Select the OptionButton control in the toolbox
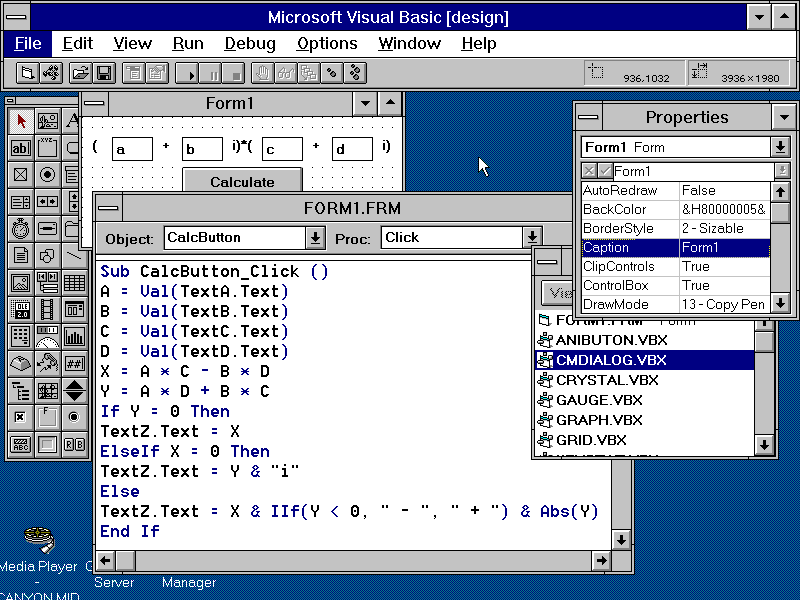 pyautogui.click(x=47, y=175)
